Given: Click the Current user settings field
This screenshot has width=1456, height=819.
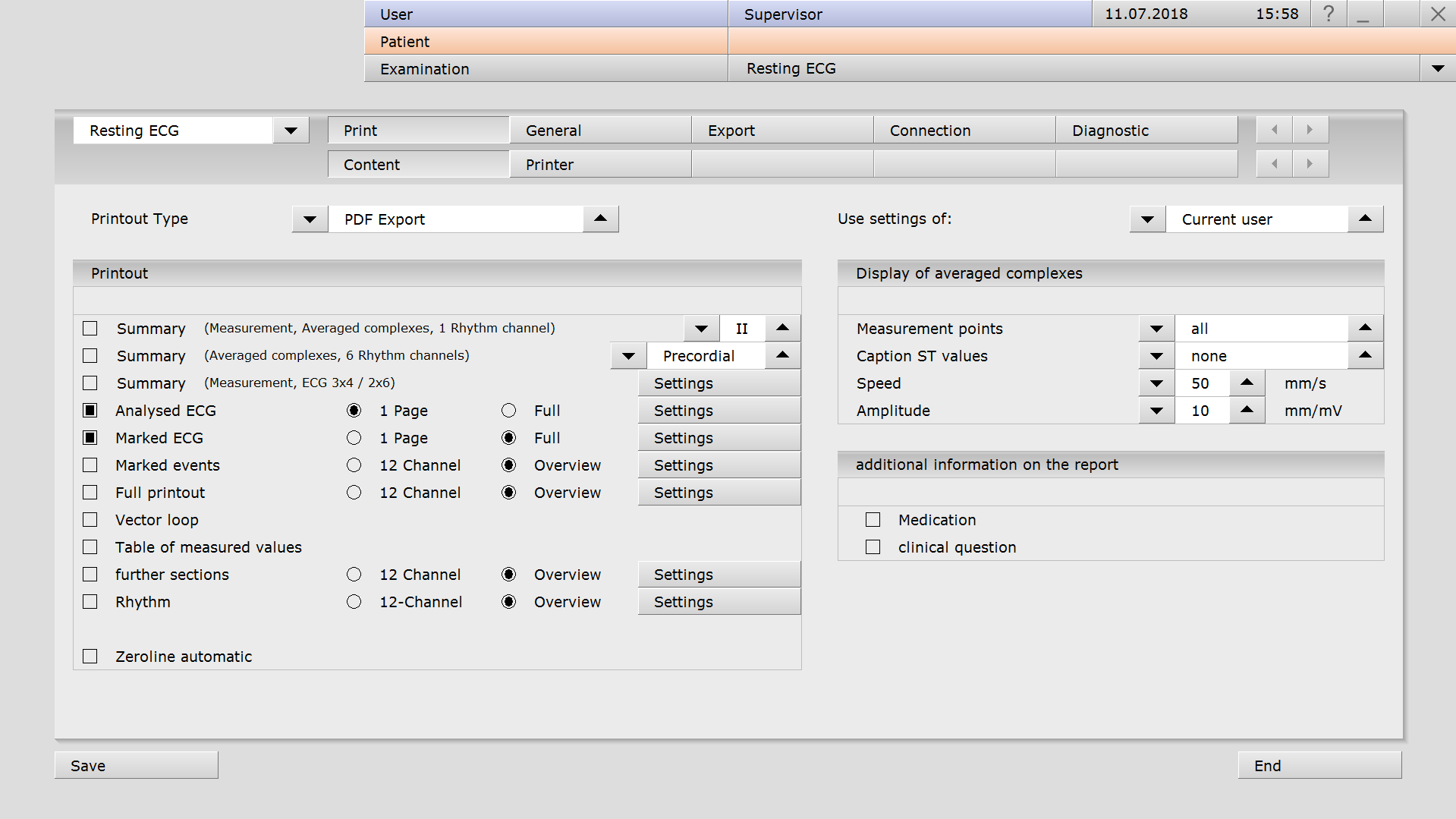Looking at the screenshot, I should 1257,219.
